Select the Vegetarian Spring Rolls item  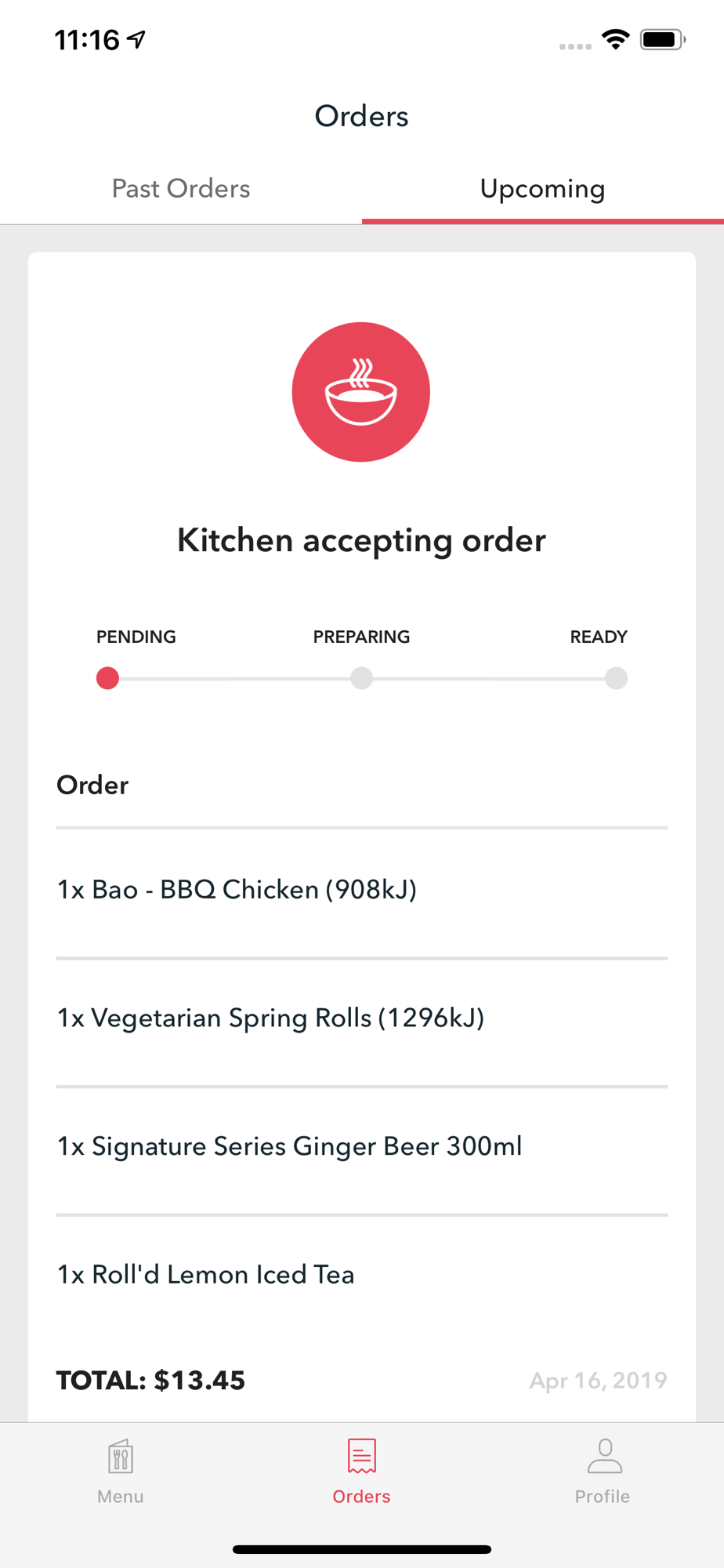pos(270,1018)
